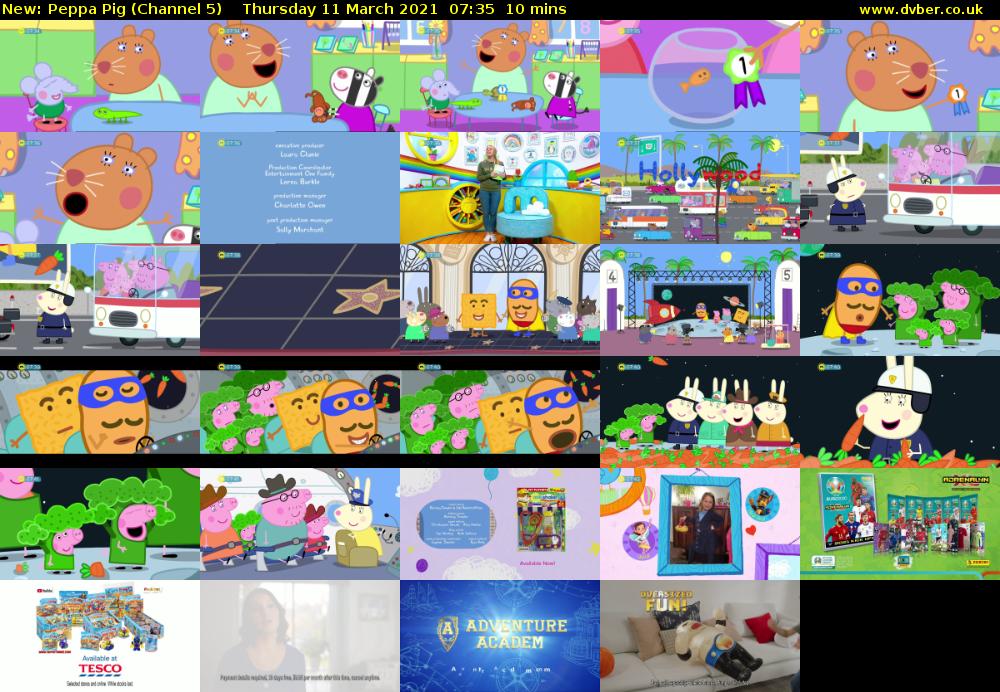Toggle the rosette ribbon on the fishbowl frame

pos(748,96)
